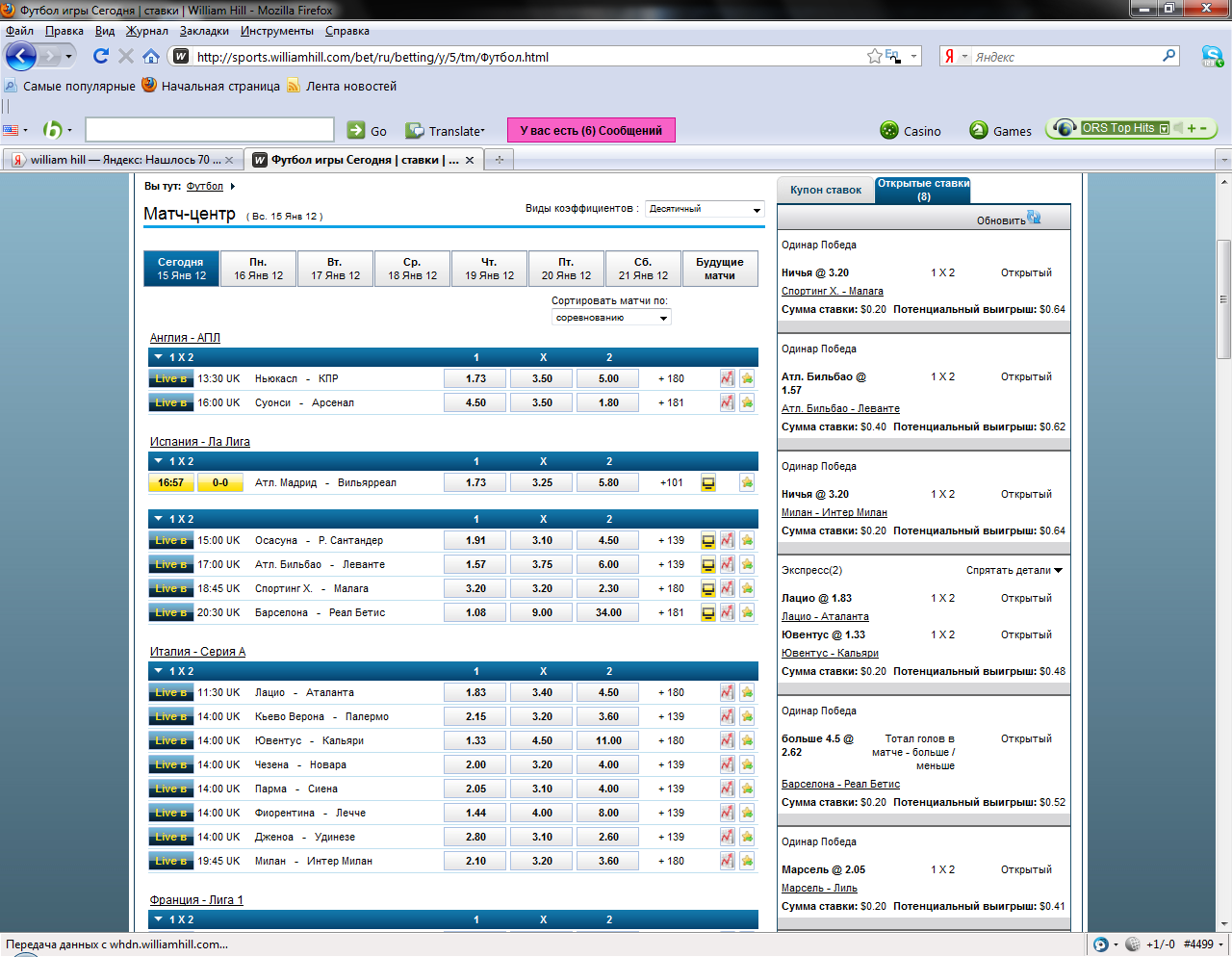Click the Англия - АПЛ league link

185,338
